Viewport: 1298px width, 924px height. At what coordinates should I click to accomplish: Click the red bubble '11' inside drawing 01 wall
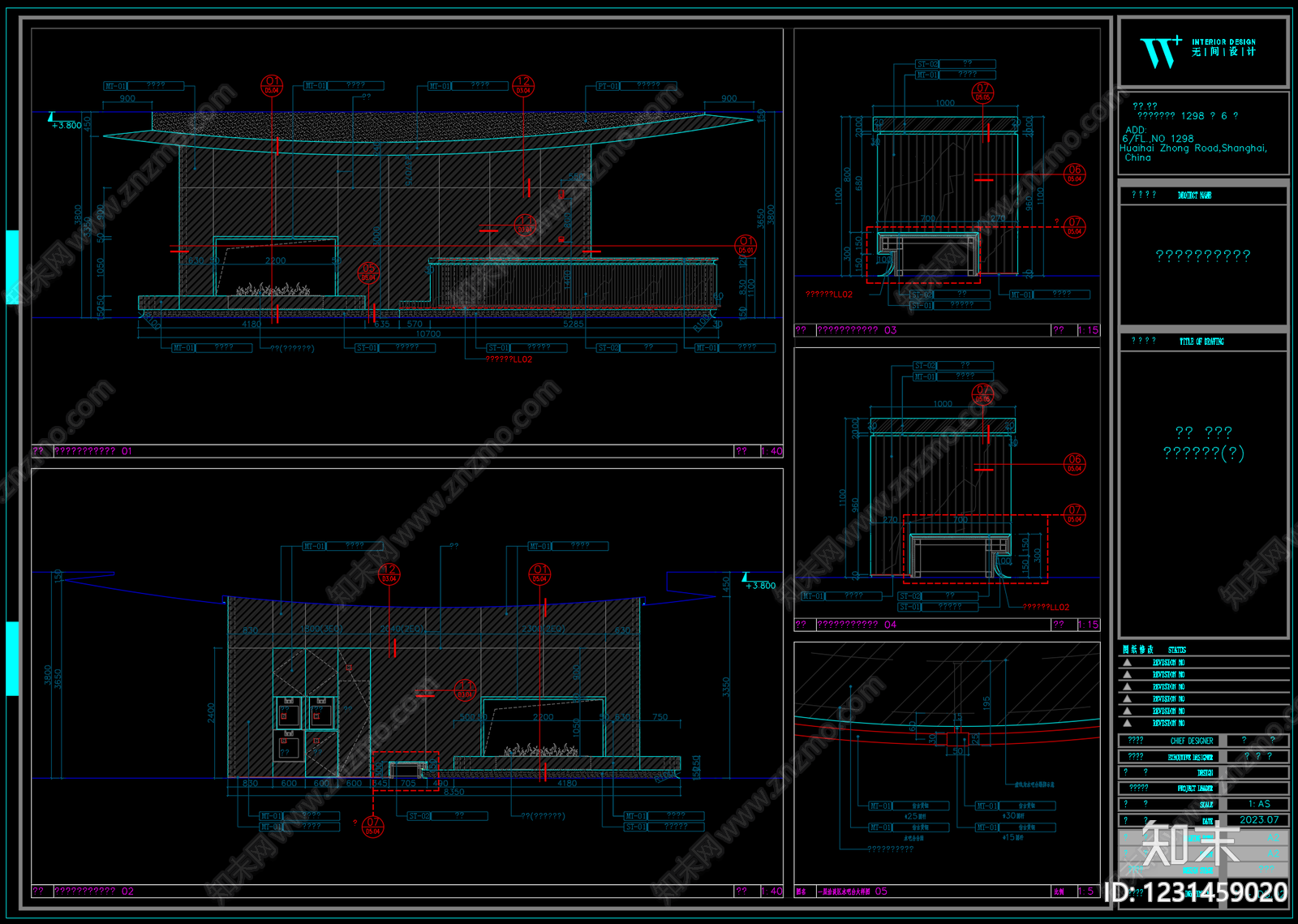pos(525,225)
